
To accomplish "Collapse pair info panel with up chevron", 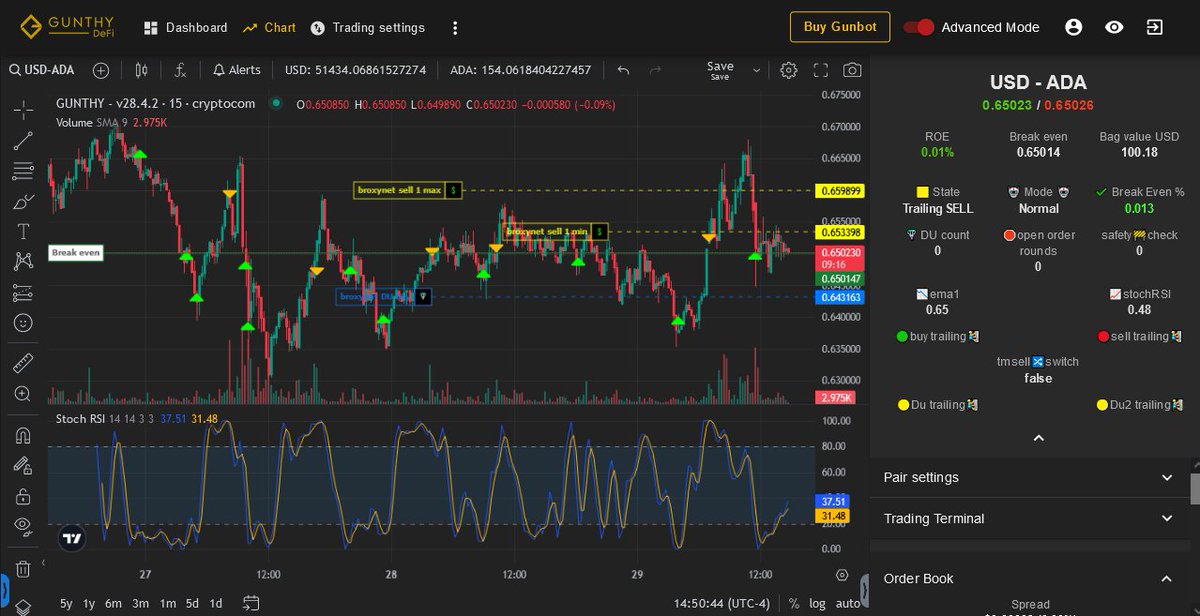I will (1038, 438).
